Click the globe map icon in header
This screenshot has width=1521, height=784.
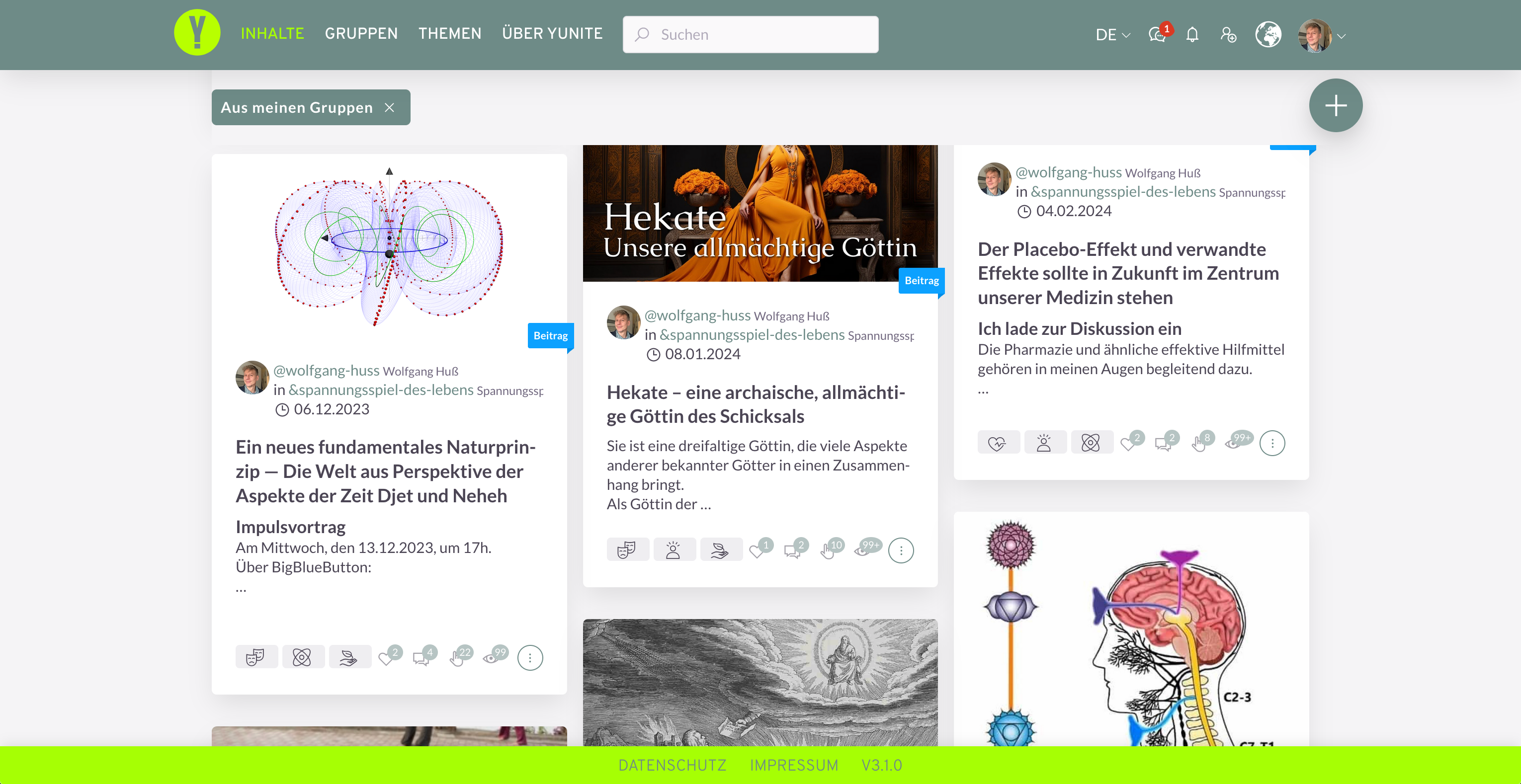[1267, 35]
